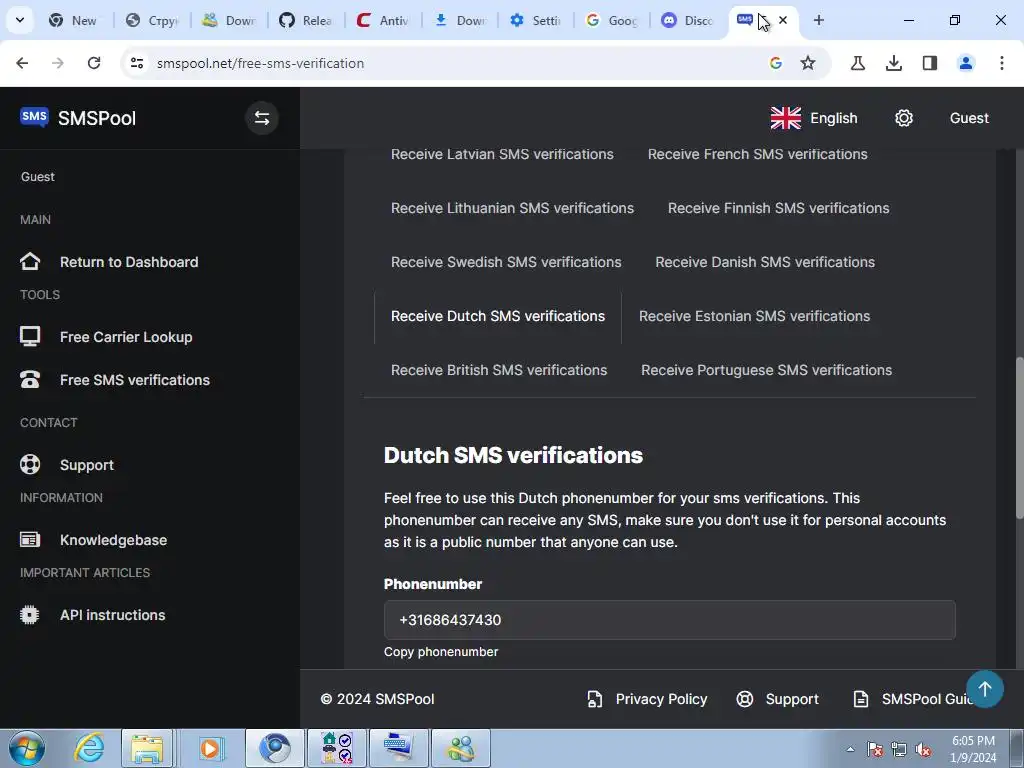1024x768 pixels.
Task: Toggle Chrome side panel icon
Action: point(930,63)
